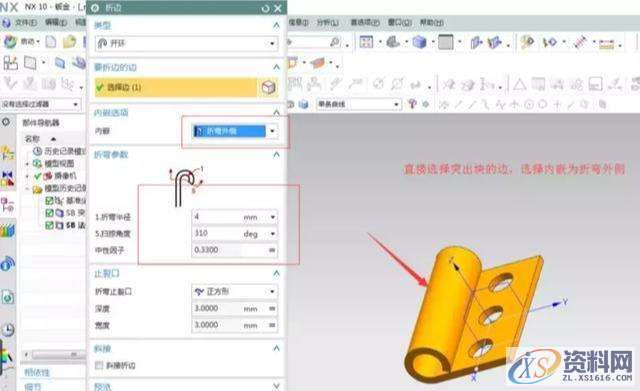The height and width of the screenshot is (391, 640).
Task: Toggle the 基准坐标系 feature checkbox in the tree
Action: pyautogui.click(x=49, y=200)
